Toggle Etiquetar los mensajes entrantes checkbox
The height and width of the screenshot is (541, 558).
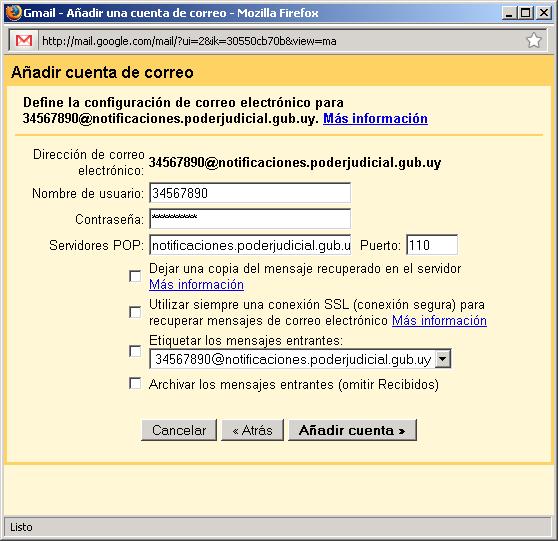tap(135, 351)
